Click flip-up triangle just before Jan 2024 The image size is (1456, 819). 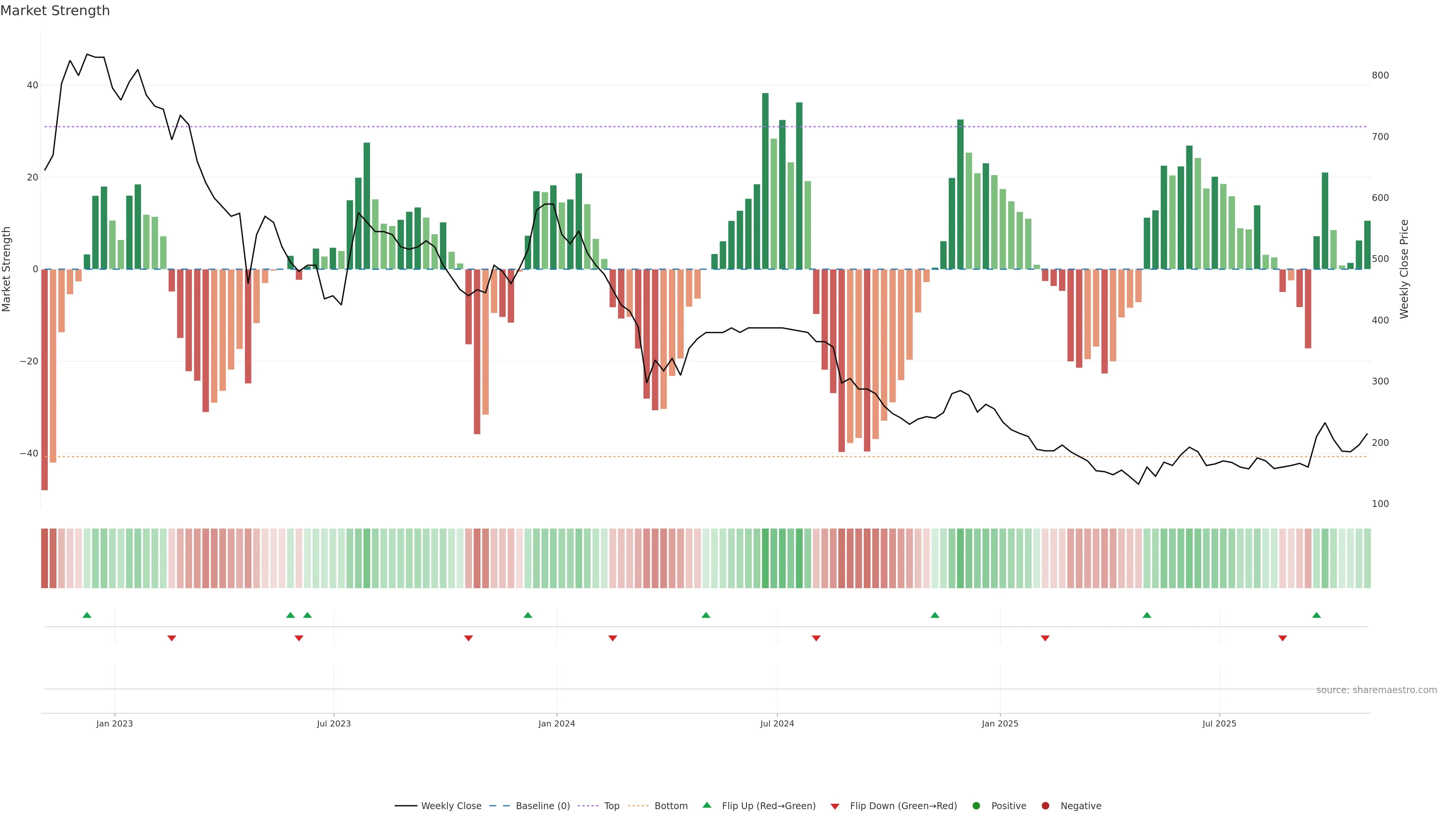tap(528, 615)
